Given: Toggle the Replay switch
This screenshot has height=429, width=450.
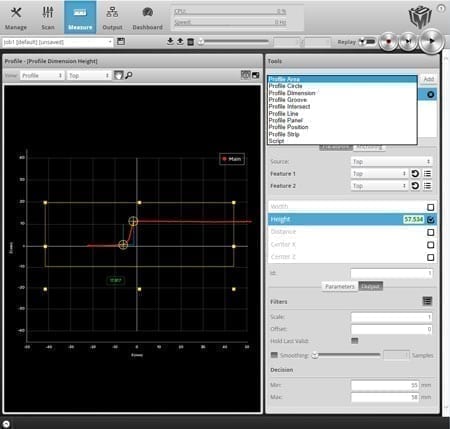Looking at the screenshot, I should click(x=368, y=42).
